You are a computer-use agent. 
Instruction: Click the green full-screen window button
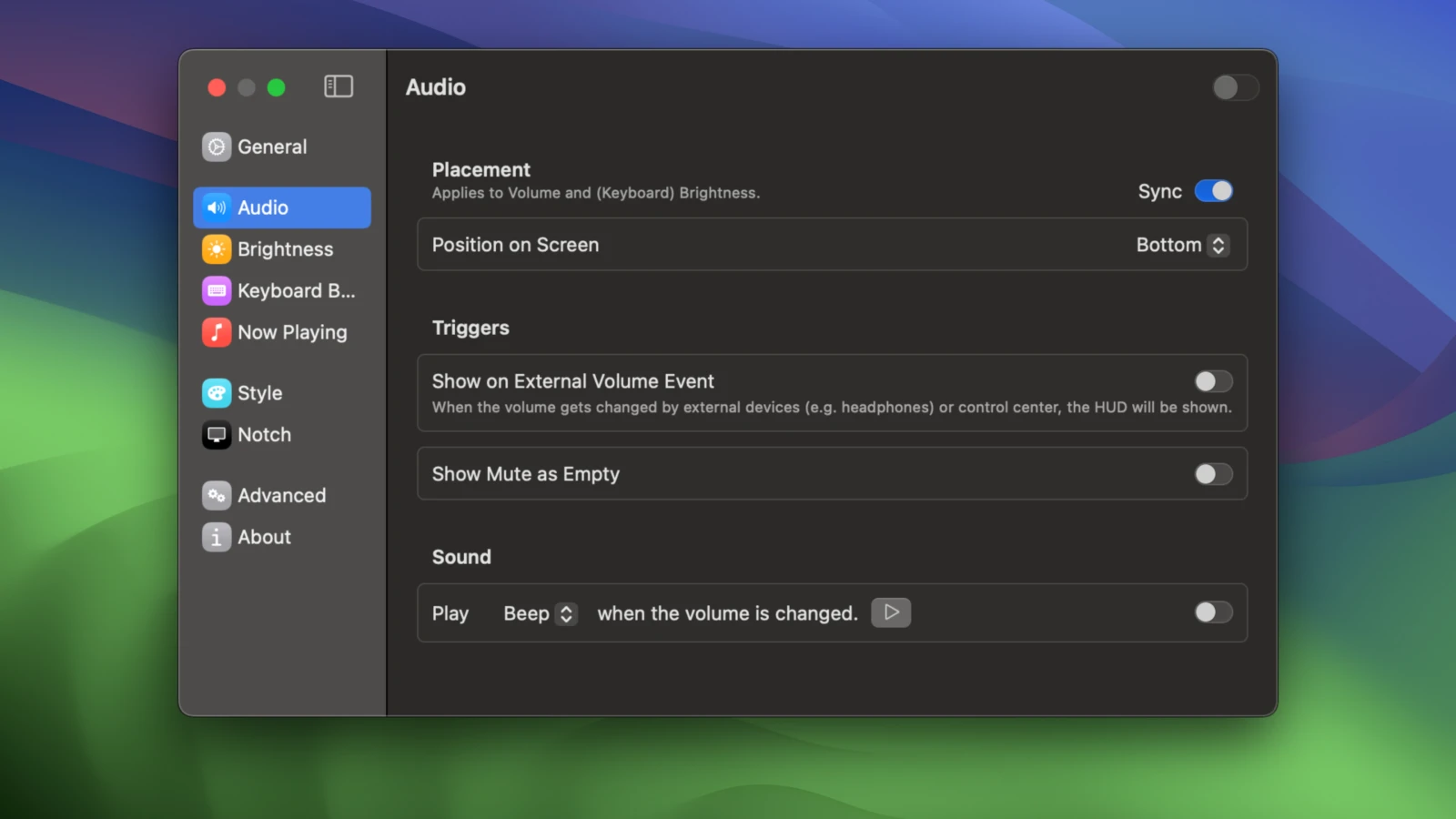[x=277, y=87]
